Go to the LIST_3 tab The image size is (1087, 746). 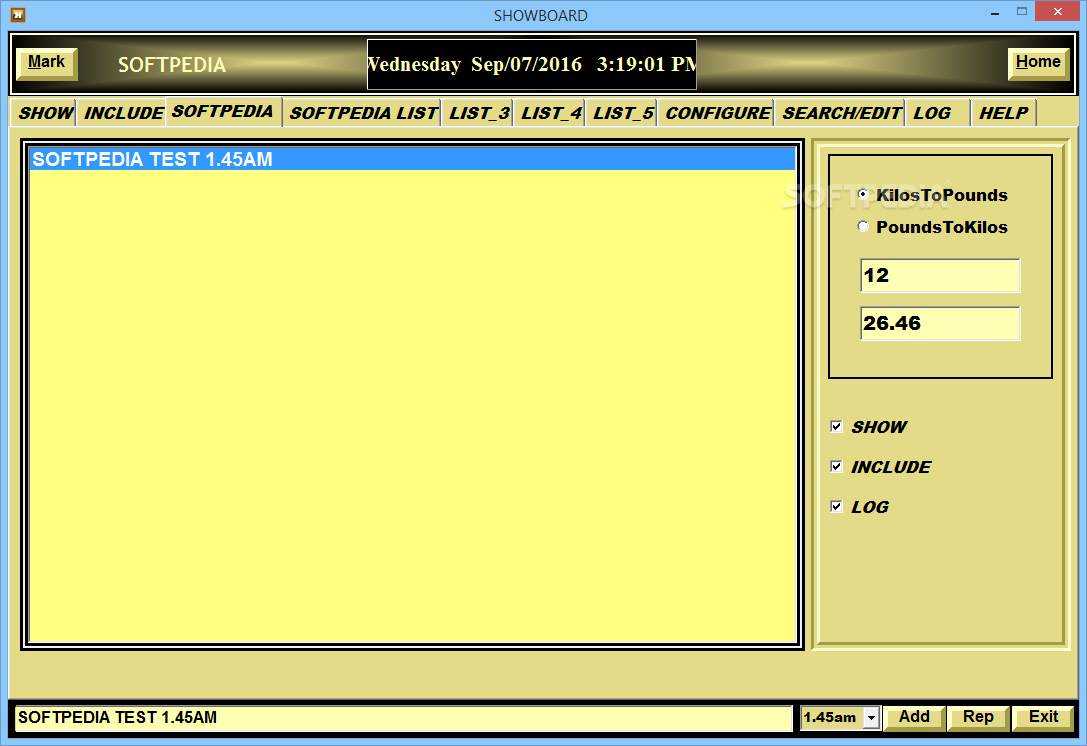pos(478,113)
